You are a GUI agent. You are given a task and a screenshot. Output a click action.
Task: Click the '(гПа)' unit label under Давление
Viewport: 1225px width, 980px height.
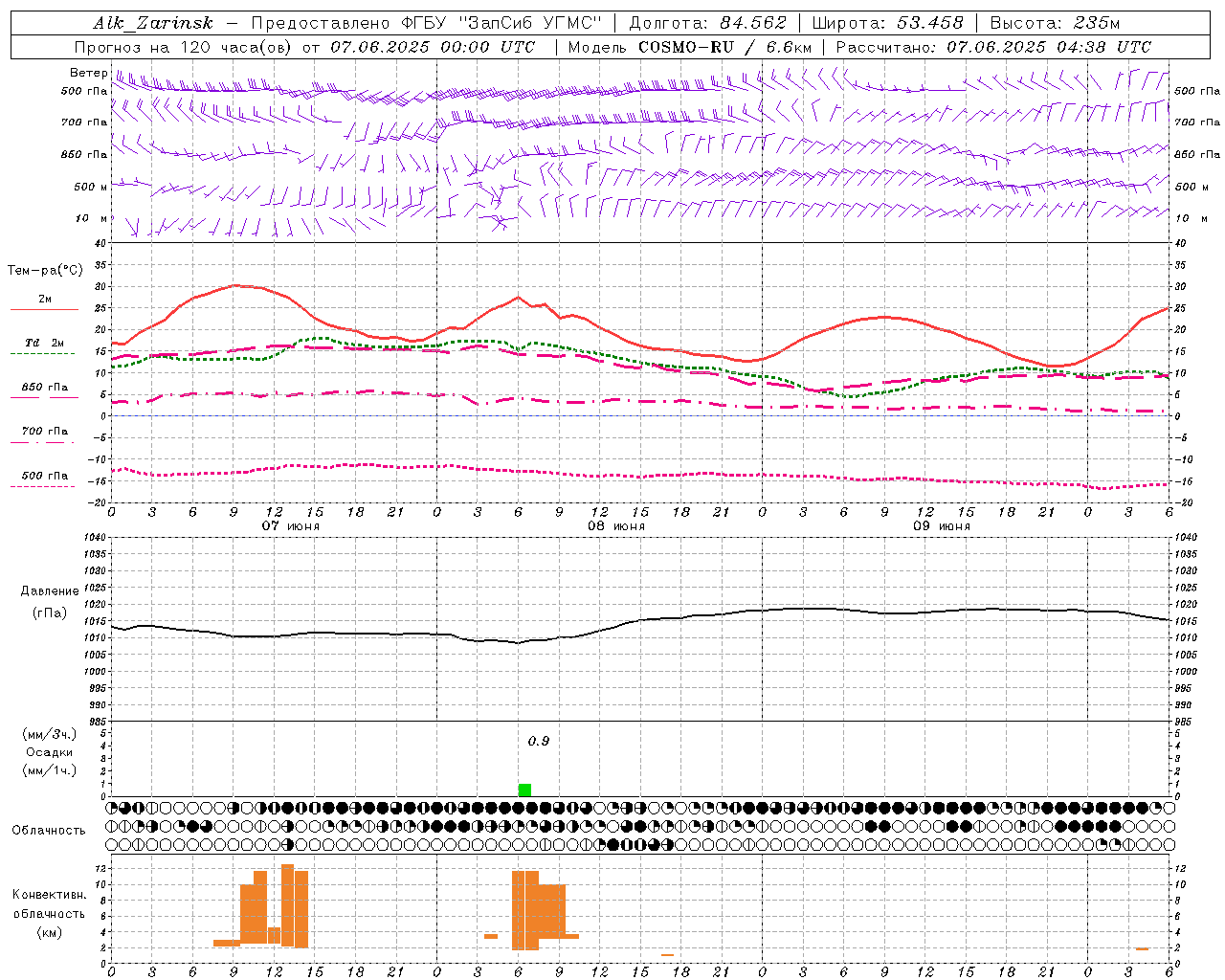click(49, 612)
